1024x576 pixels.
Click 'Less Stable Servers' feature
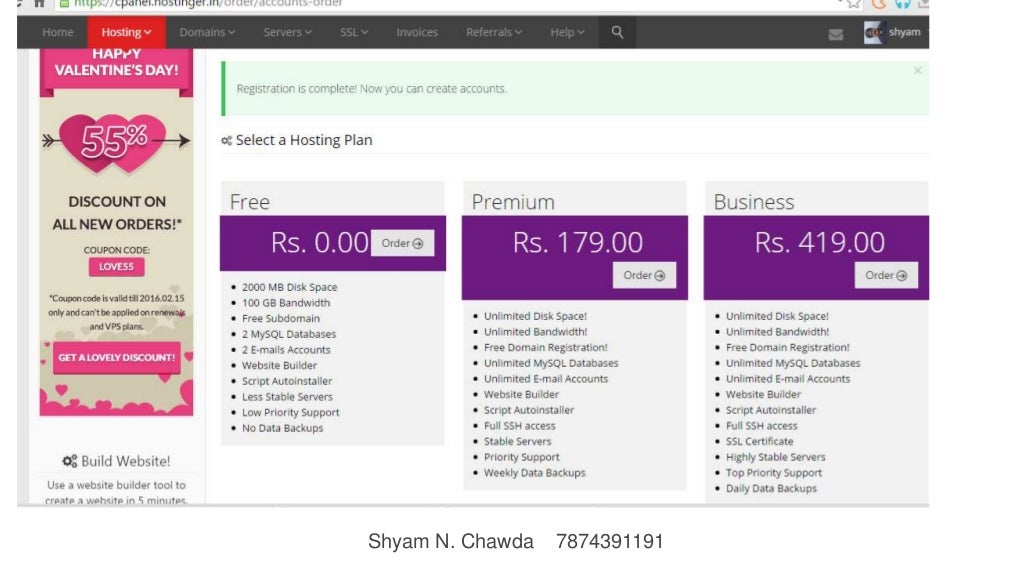tap(287, 397)
